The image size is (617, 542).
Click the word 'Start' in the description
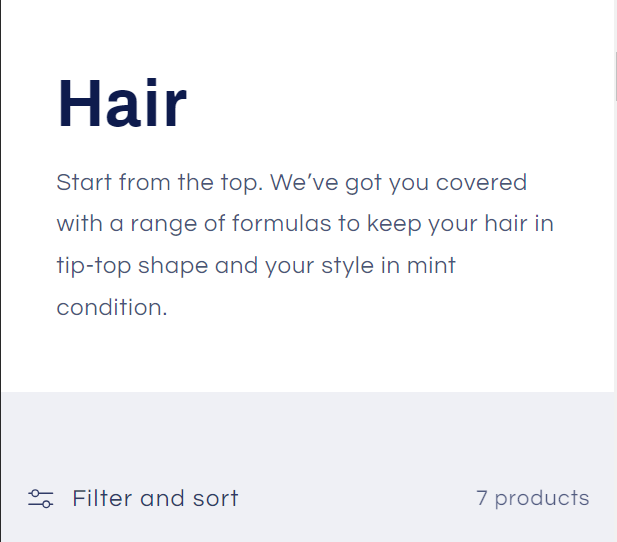[84, 183]
